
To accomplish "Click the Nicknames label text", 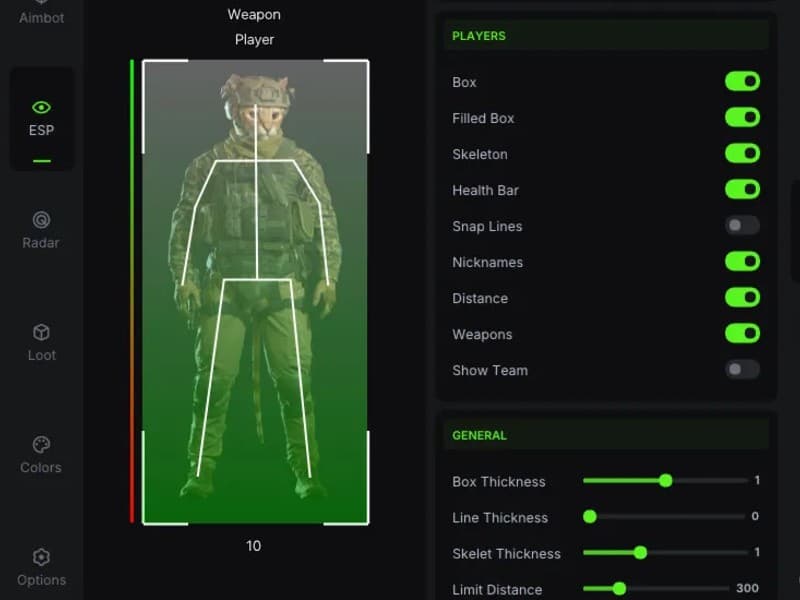I will coord(487,262).
